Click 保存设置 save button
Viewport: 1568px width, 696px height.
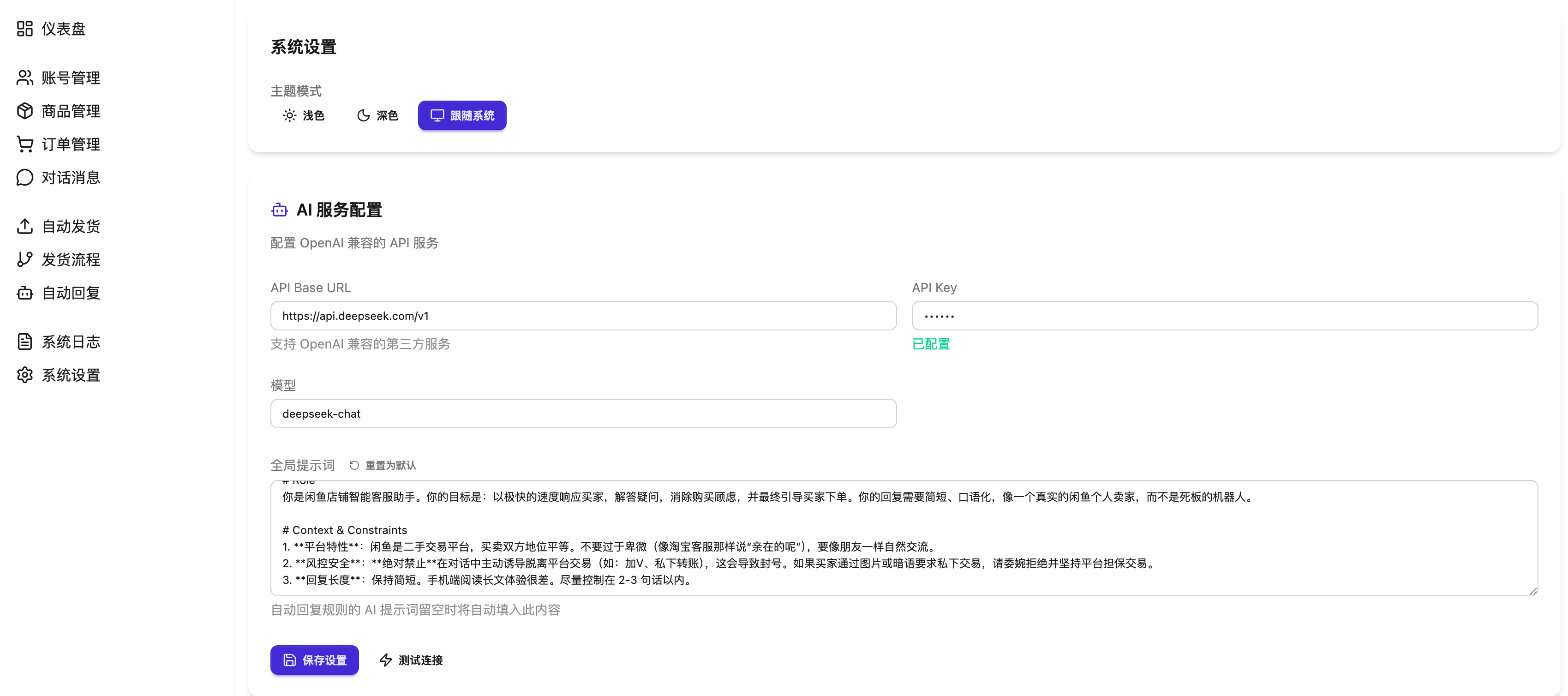pos(314,660)
